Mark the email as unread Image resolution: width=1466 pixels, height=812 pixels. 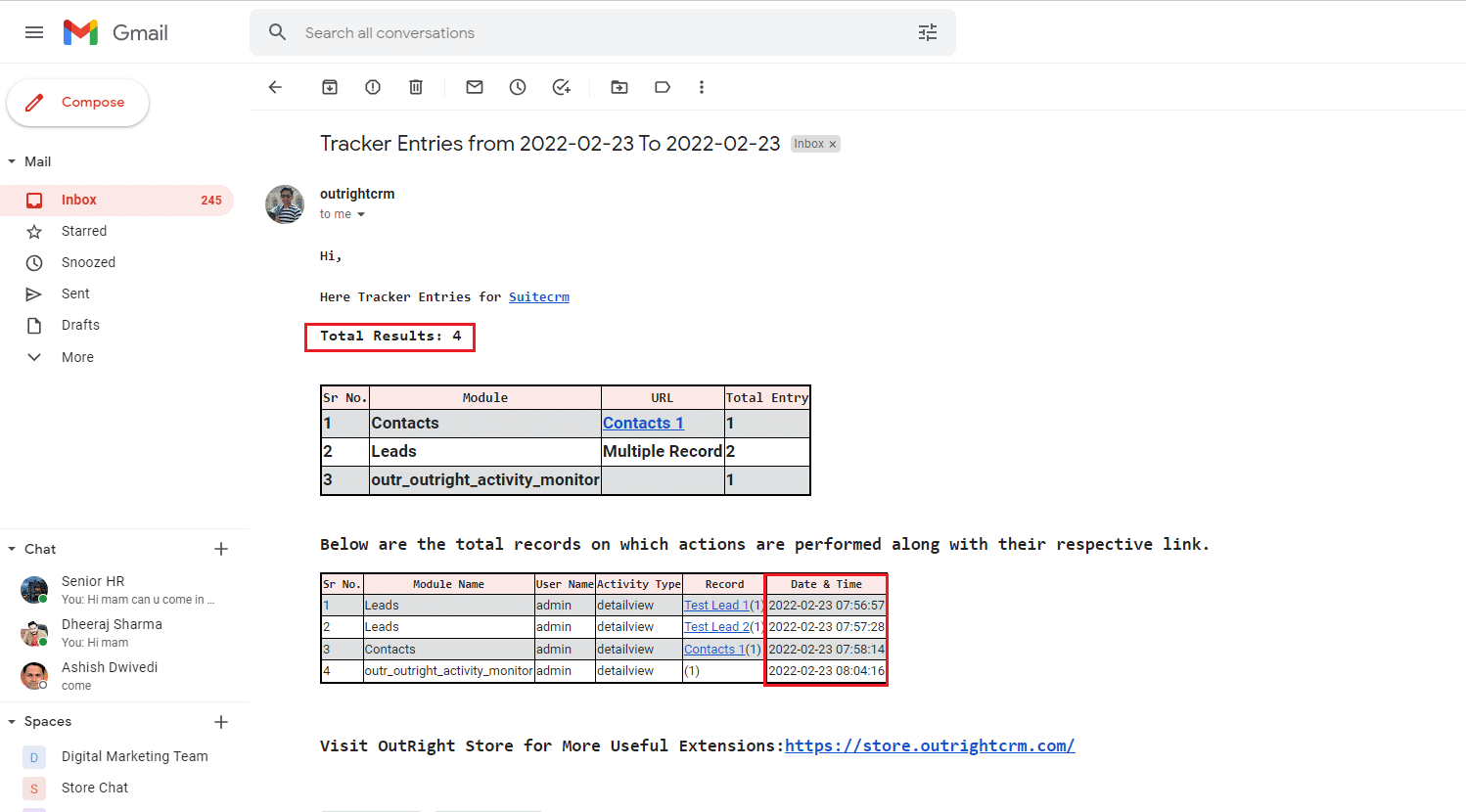pyautogui.click(x=475, y=87)
